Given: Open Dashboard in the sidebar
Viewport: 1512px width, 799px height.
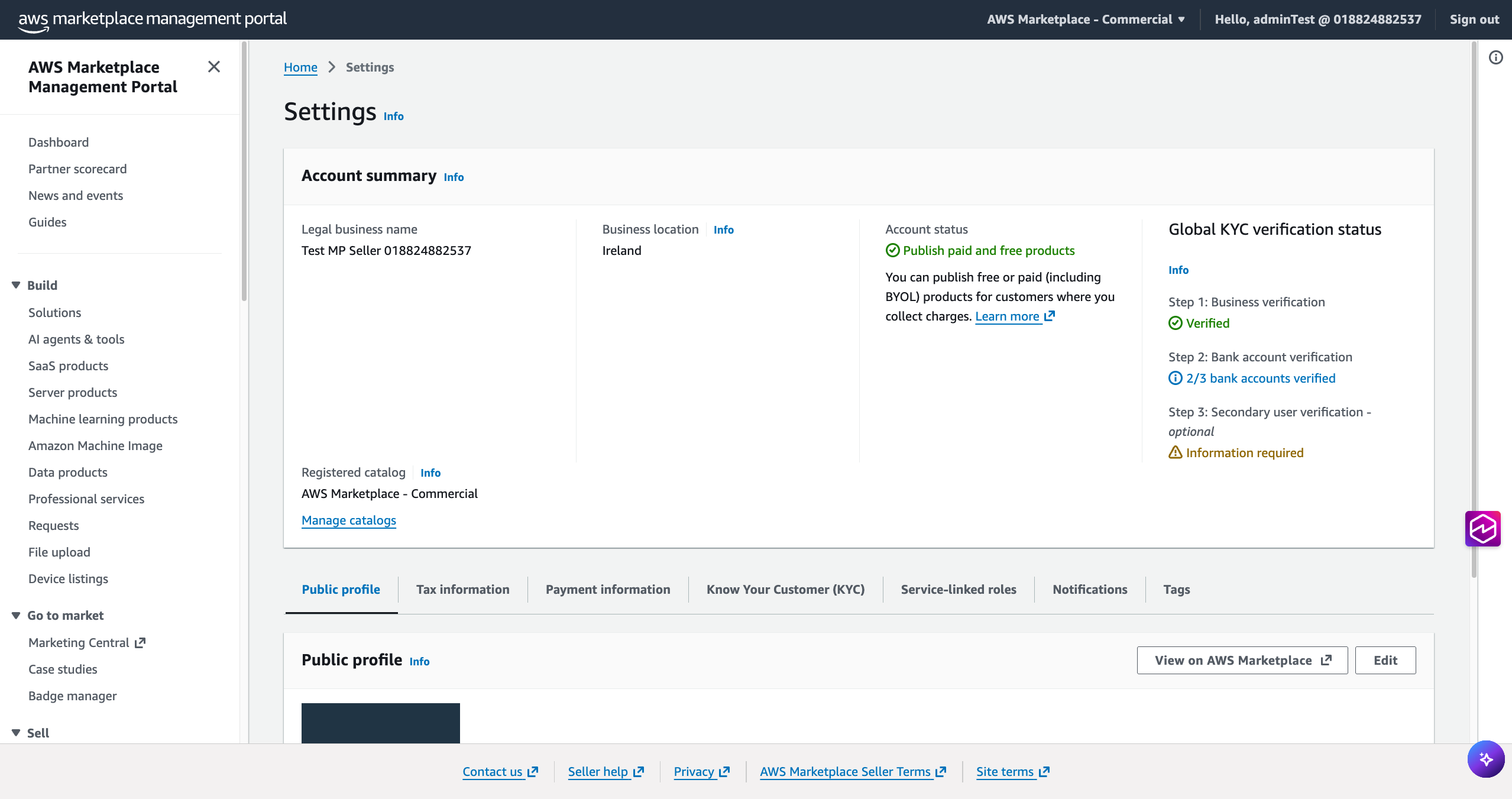Looking at the screenshot, I should [x=59, y=142].
